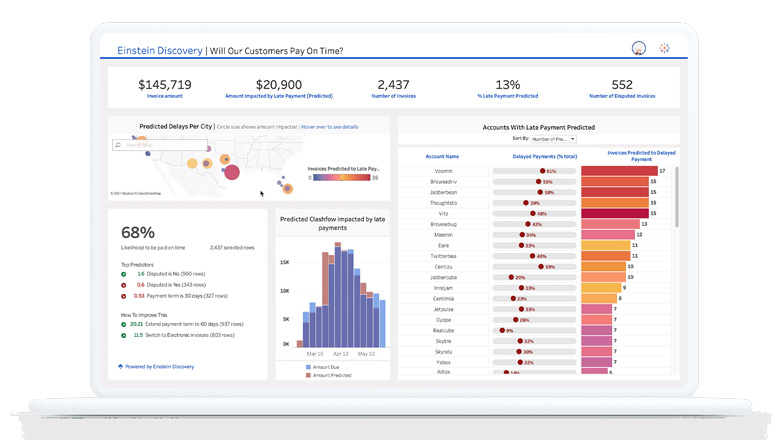
Task: Select the Vitz dark red bar
Action: click(615, 213)
